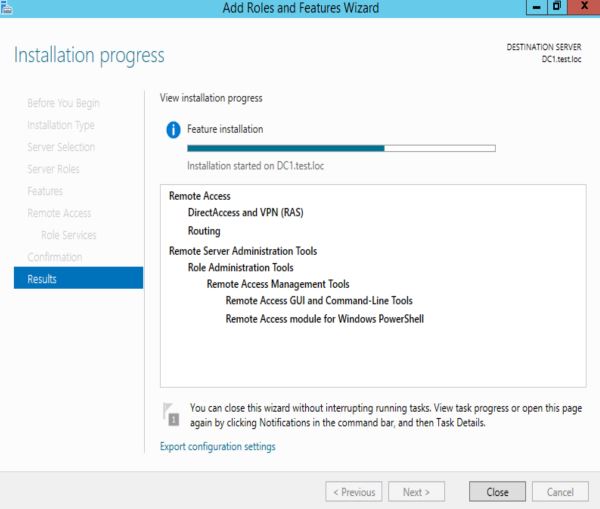Viewport: 600px width, 509px height.
Task: Click DC1.test.loc under DESTINATION SERVER header
Action: pyautogui.click(x=561, y=59)
